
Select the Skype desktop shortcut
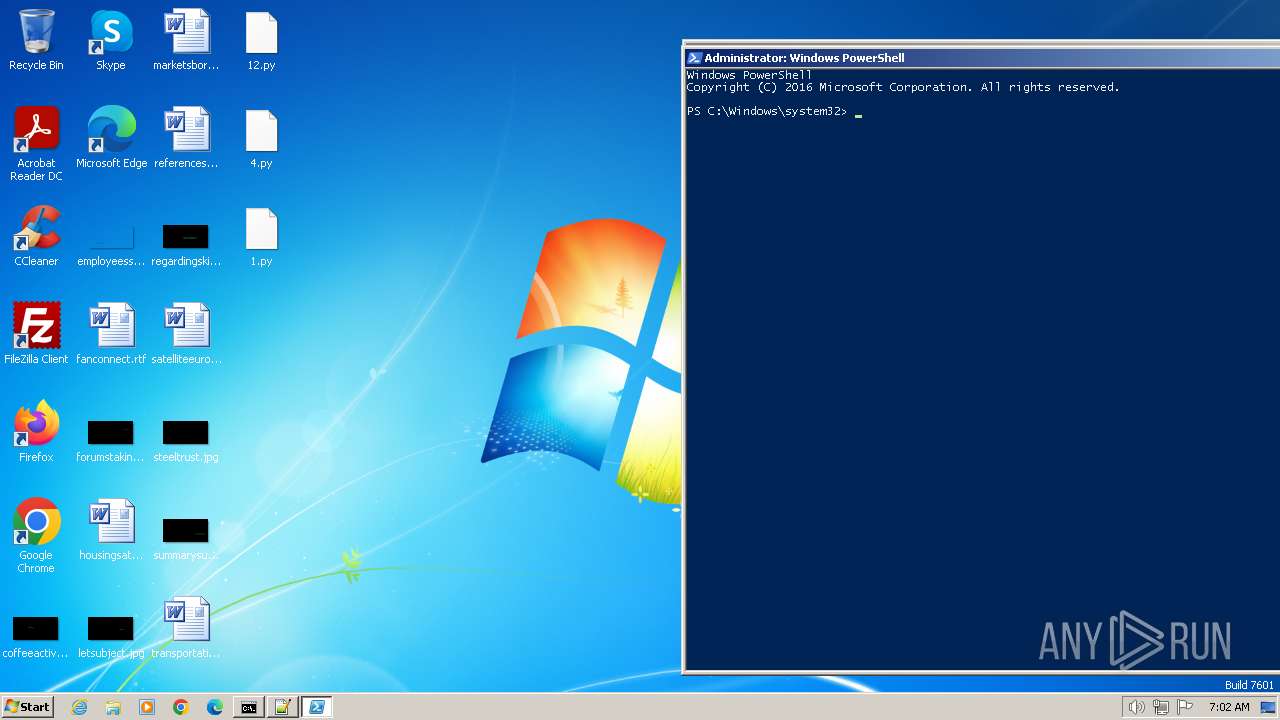(111, 41)
